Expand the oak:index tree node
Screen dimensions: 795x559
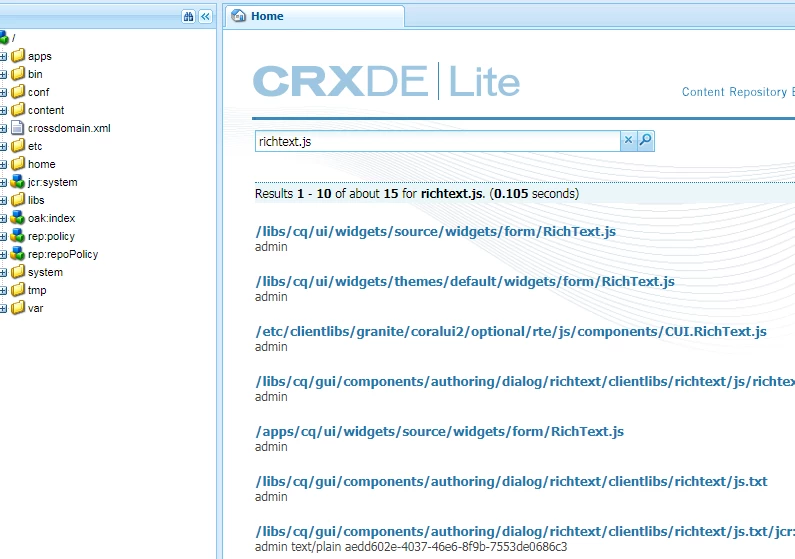[x=3, y=218]
